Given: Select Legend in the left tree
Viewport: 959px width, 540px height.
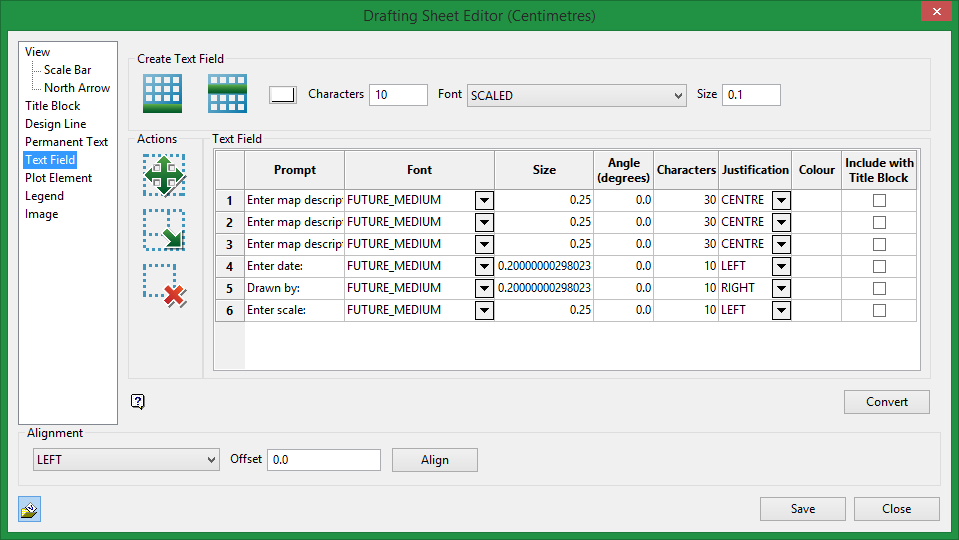Looking at the screenshot, I should (x=44, y=196).
